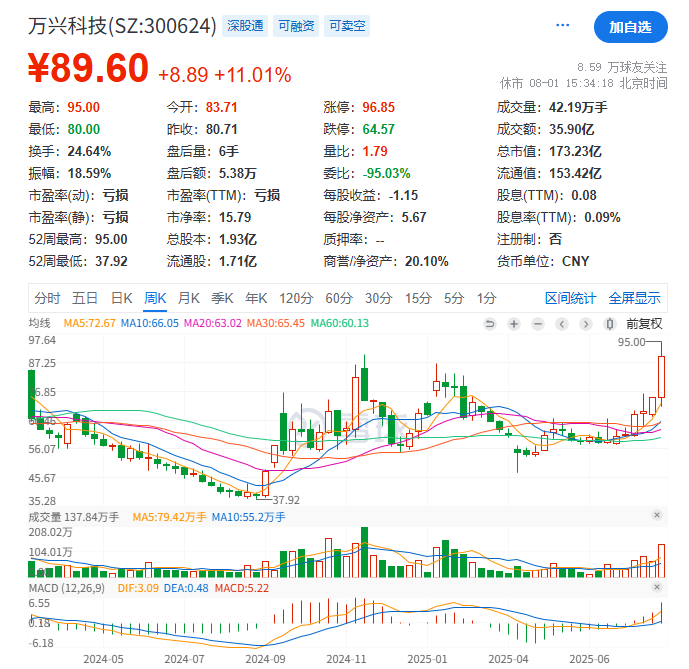This screenshot has height=669, width=689.
Task: Open the 区间统计 link
Action: [570, 298]
